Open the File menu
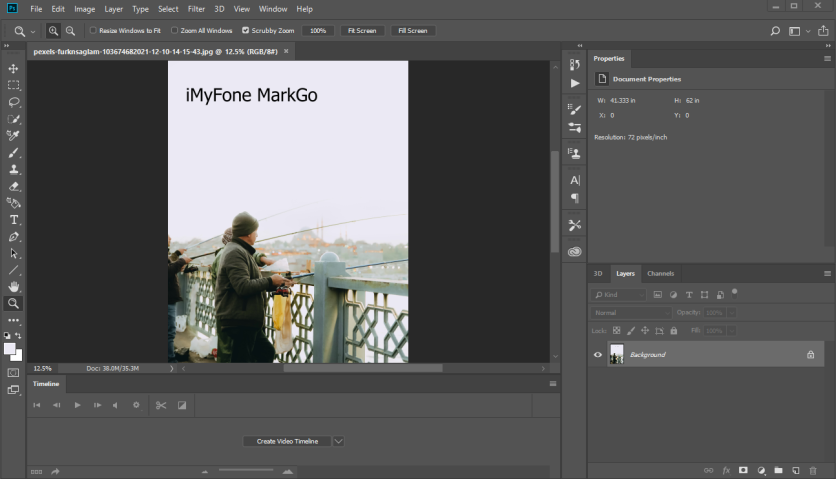The image size is (836, 479). 36,9
